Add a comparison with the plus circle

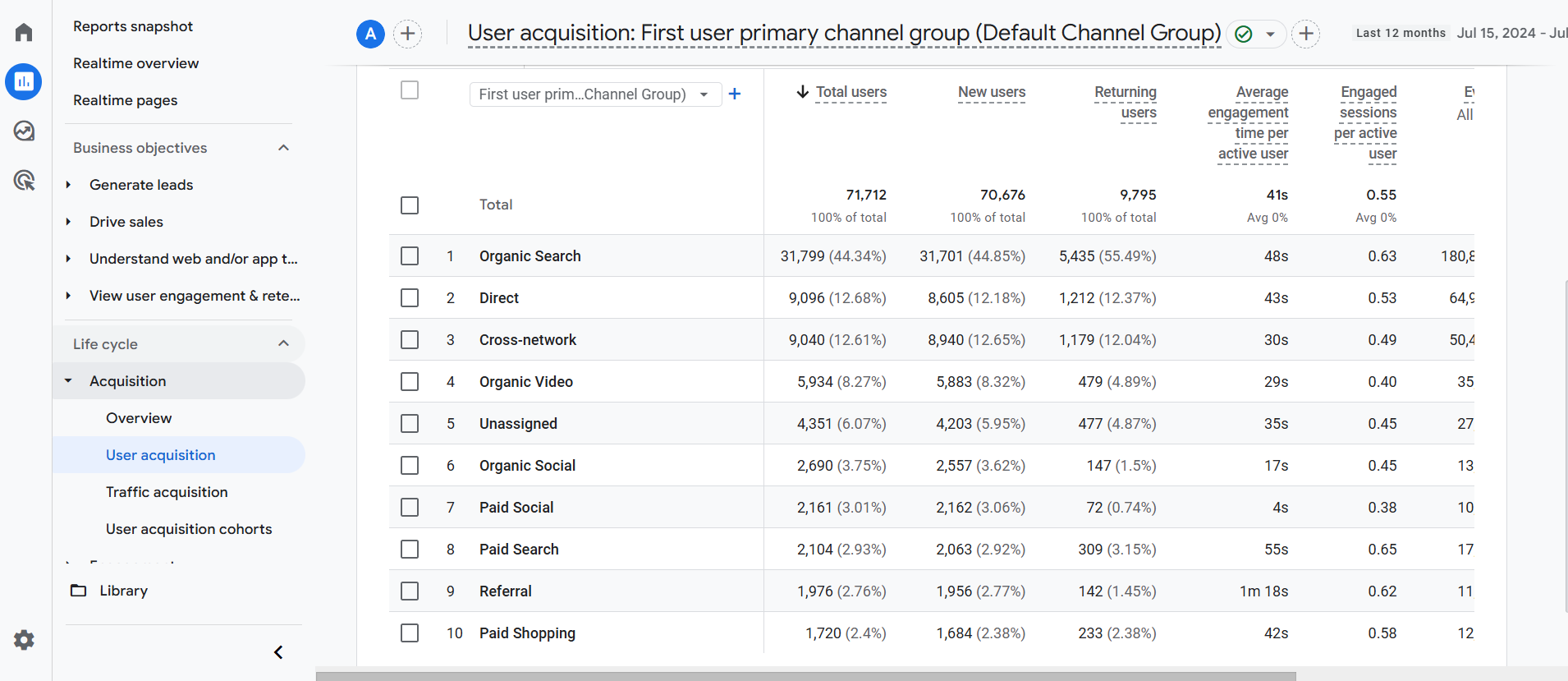pos(408,34)
